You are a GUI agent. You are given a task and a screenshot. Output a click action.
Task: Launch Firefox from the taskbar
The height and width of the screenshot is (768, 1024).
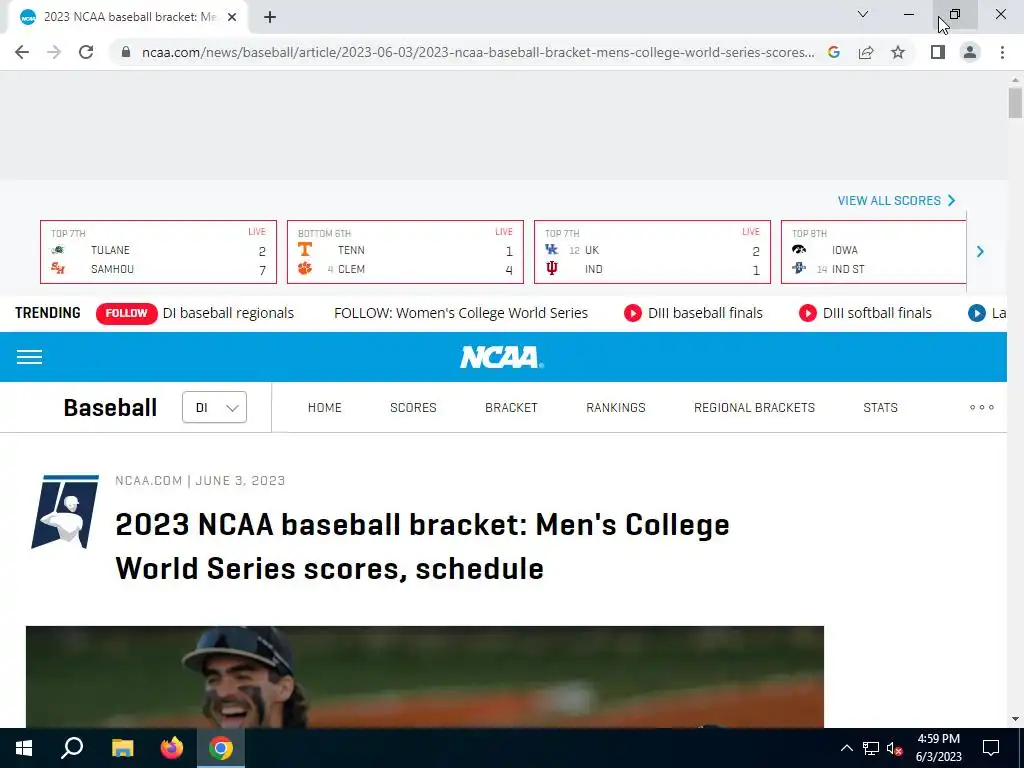[172, 748]
